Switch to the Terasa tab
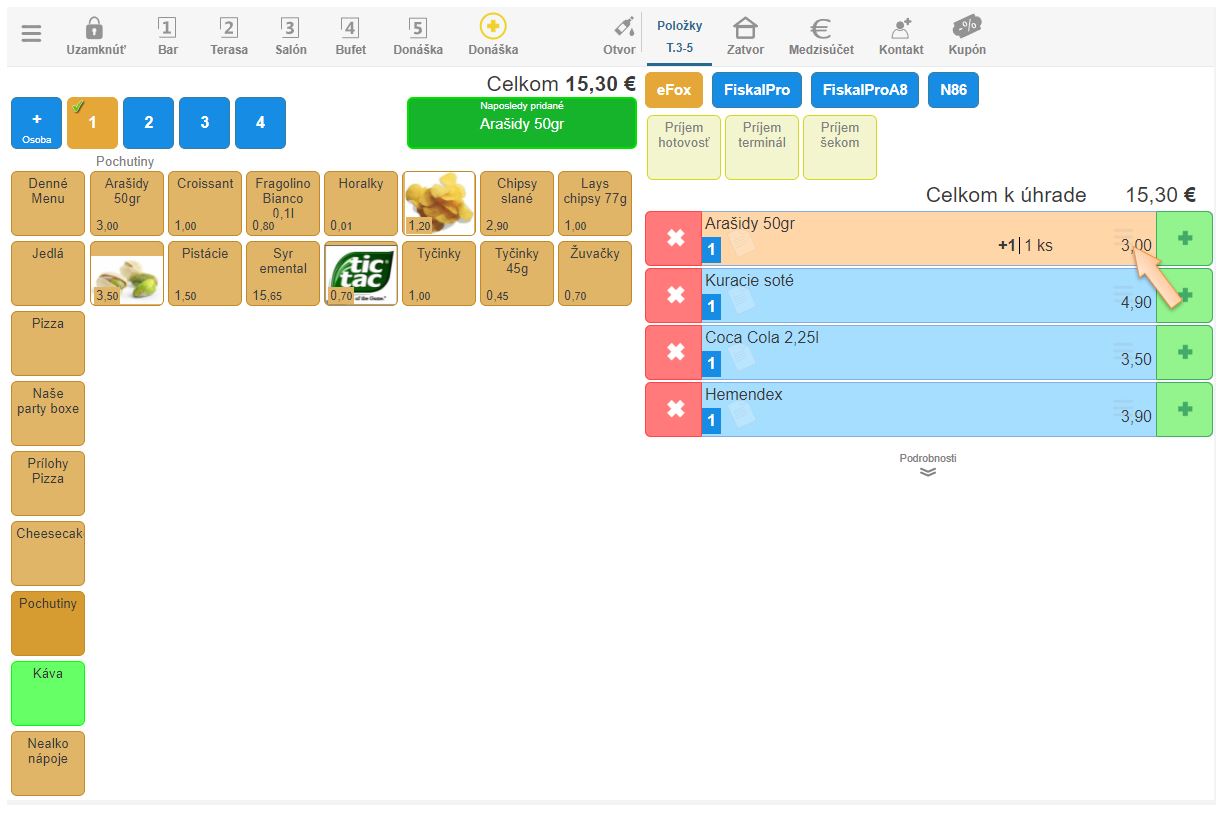The width and height of the screenshot is (1229, 816). click(x=229, y=36)
